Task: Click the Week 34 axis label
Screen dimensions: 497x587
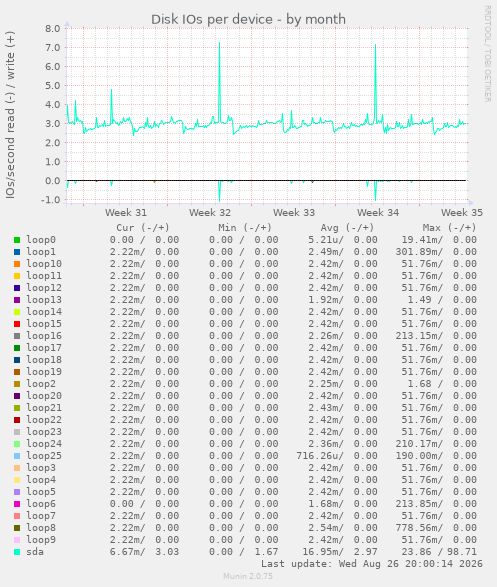Action: [x=378, y=213]
